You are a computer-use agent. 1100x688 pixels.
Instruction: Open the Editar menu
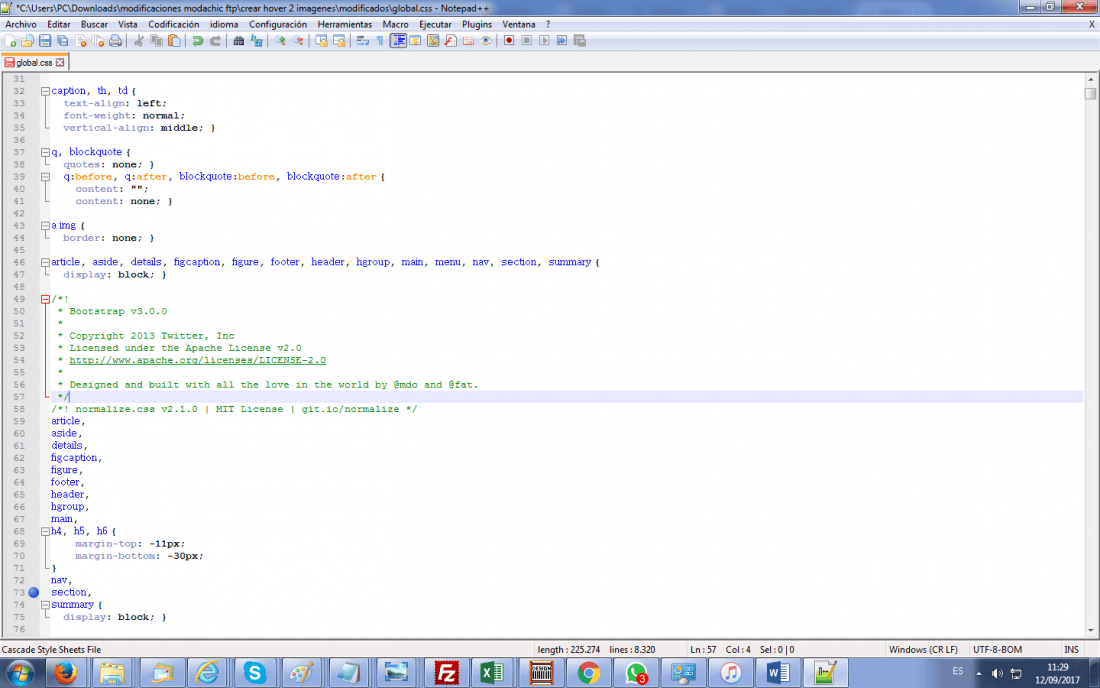pyautogui.click(x=59, y=24)
